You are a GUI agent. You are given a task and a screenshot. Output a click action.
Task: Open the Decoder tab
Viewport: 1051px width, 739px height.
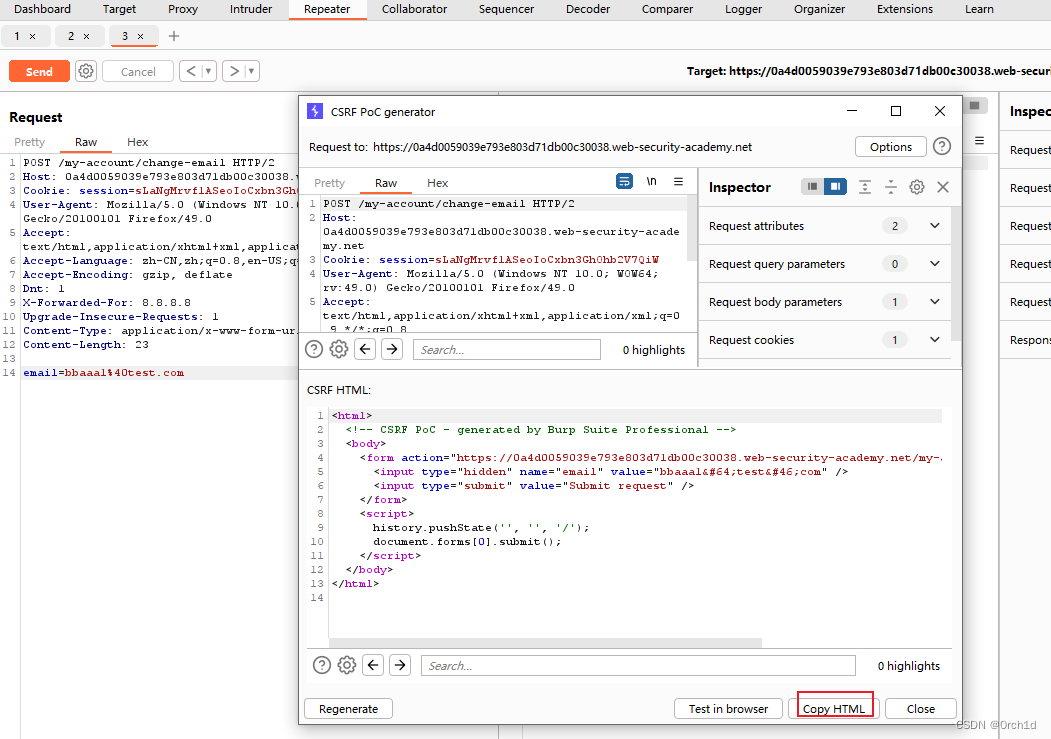click(588, 9)
